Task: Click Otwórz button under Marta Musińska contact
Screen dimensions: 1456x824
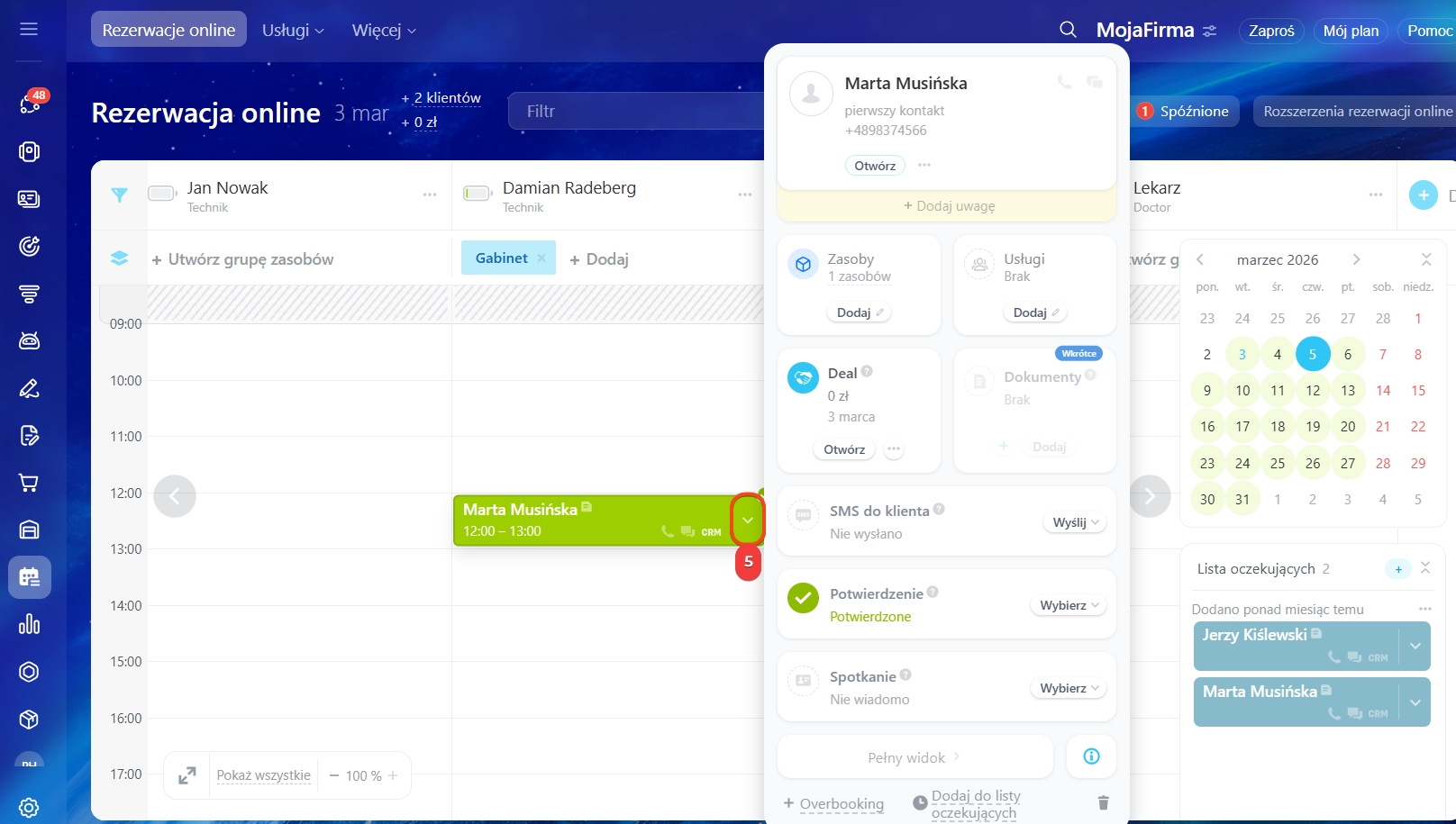Action: (875, 166)
